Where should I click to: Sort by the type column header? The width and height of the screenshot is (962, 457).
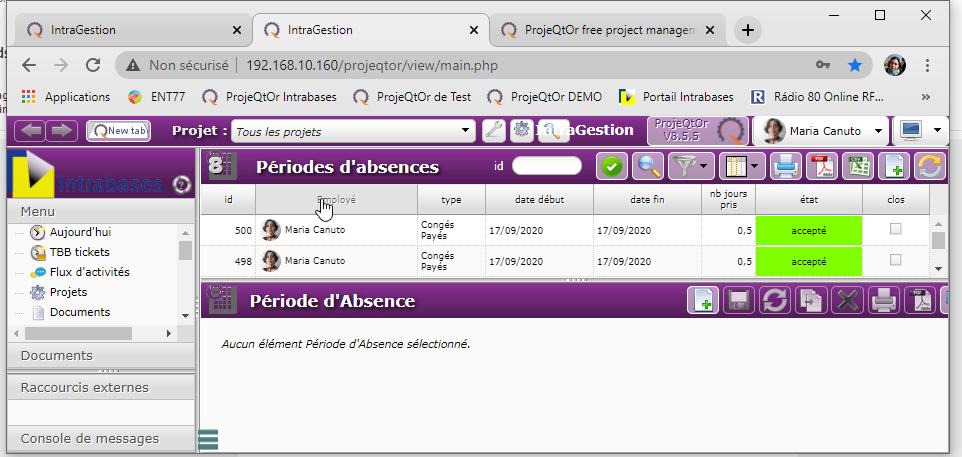[451, 199]
